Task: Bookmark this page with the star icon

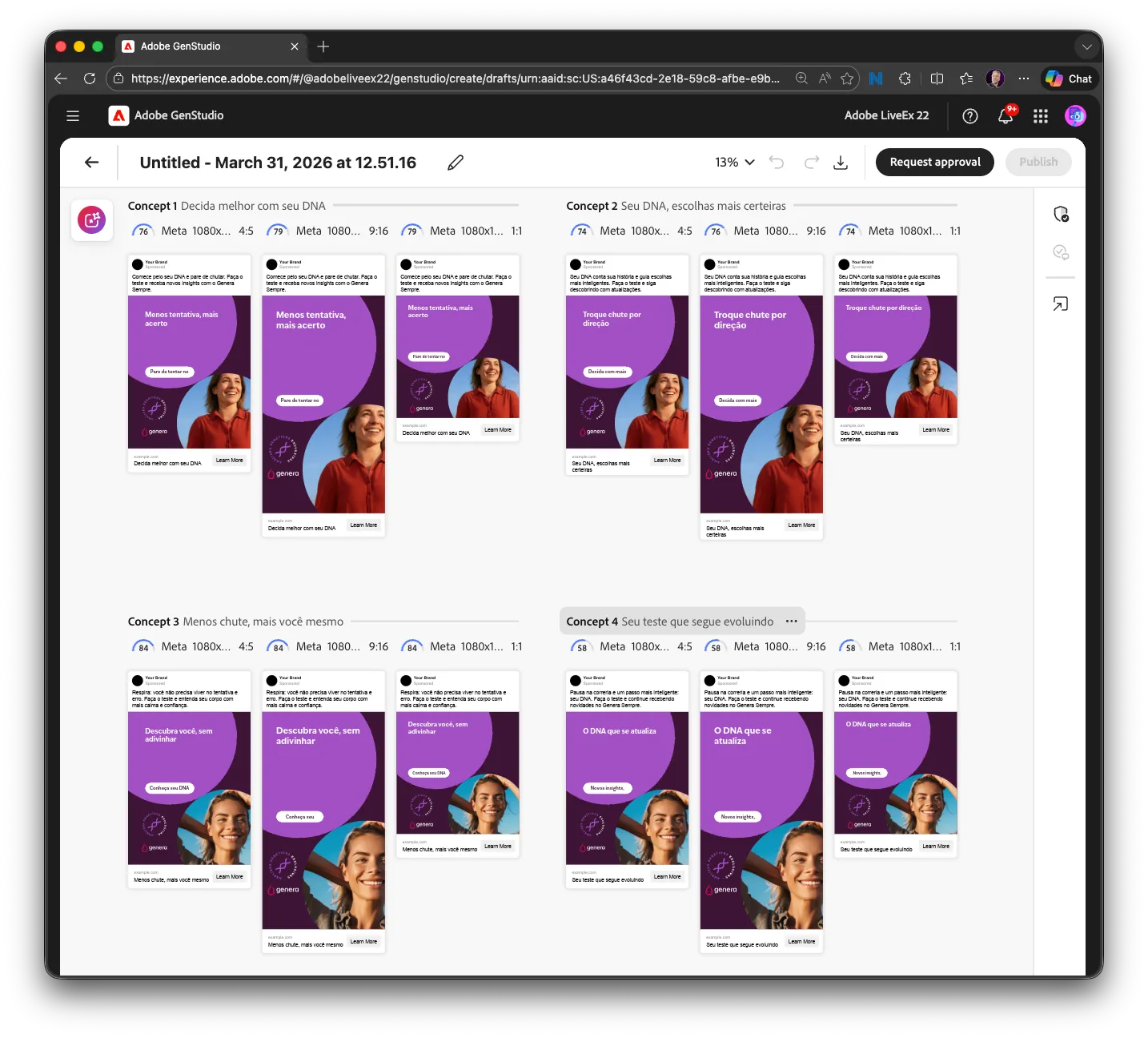Action: point(847,78)
